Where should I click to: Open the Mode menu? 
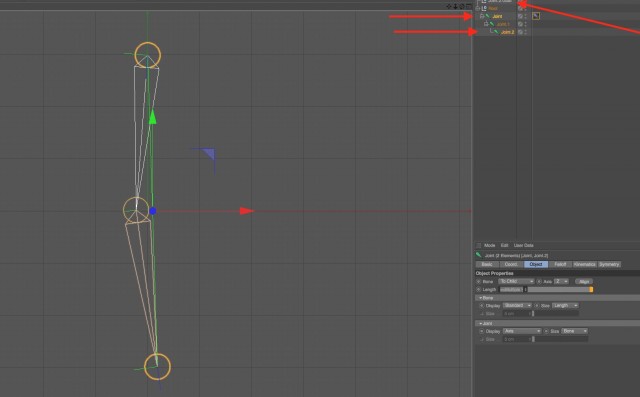[x=489, y=245]
